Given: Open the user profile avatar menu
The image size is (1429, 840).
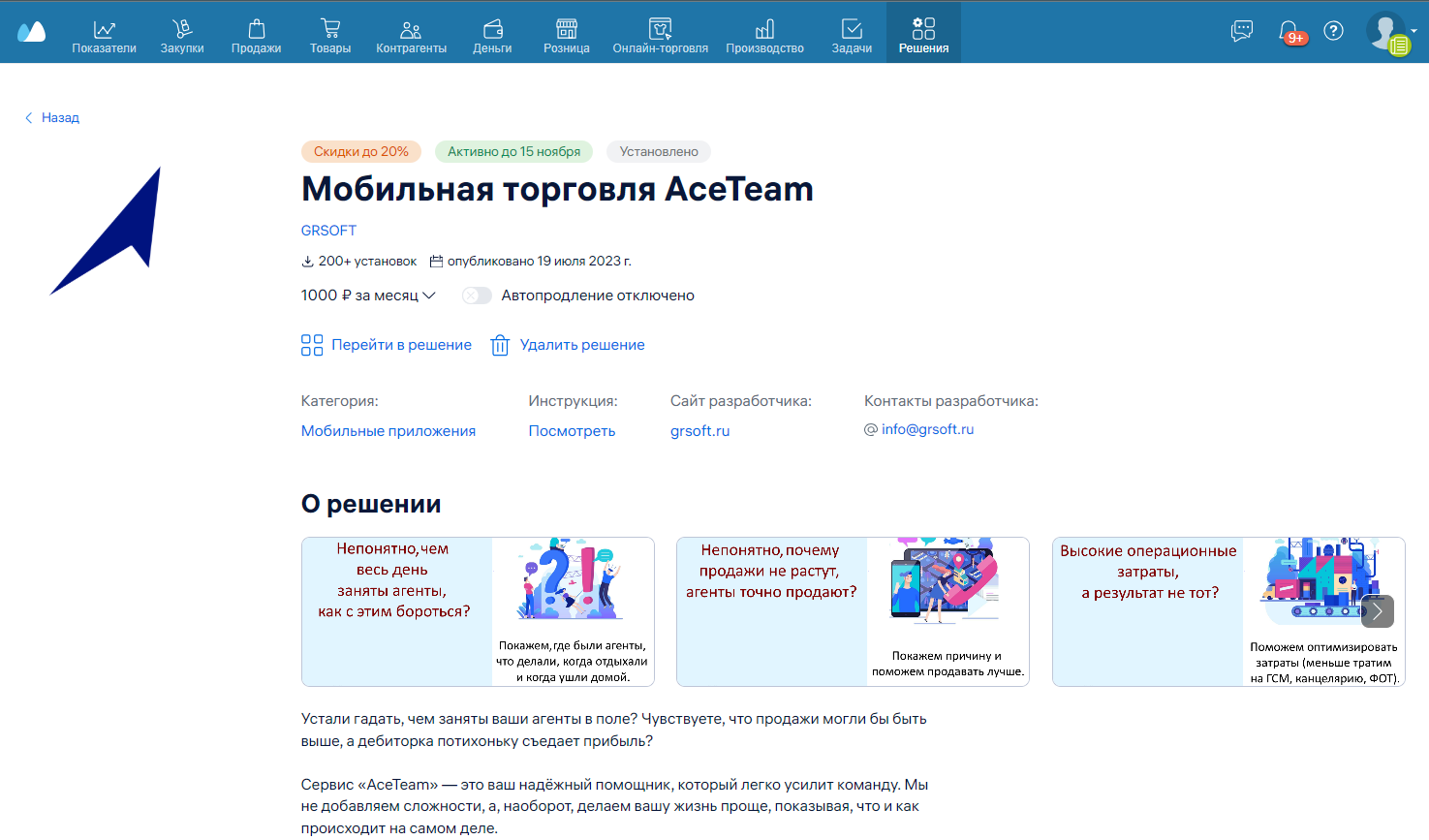Looking at the screenshot, I should pos(1386,31).
